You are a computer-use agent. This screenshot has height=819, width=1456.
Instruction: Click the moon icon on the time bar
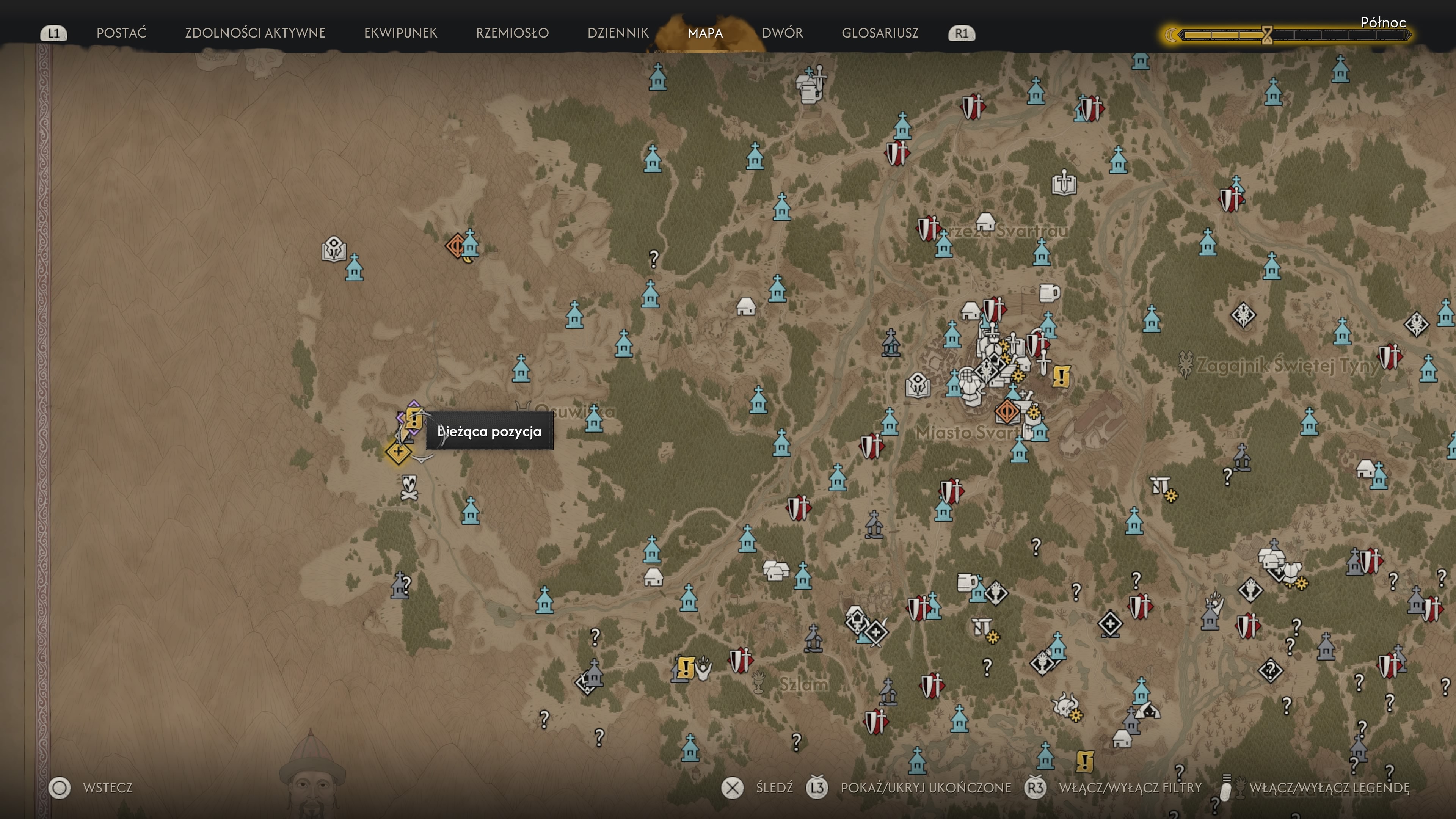[x=1171, y=35]
